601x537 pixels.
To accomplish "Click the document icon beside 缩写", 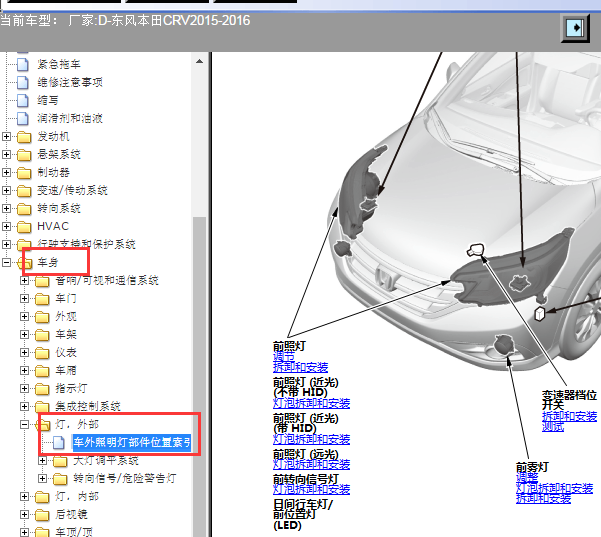I will click(23, 100).
